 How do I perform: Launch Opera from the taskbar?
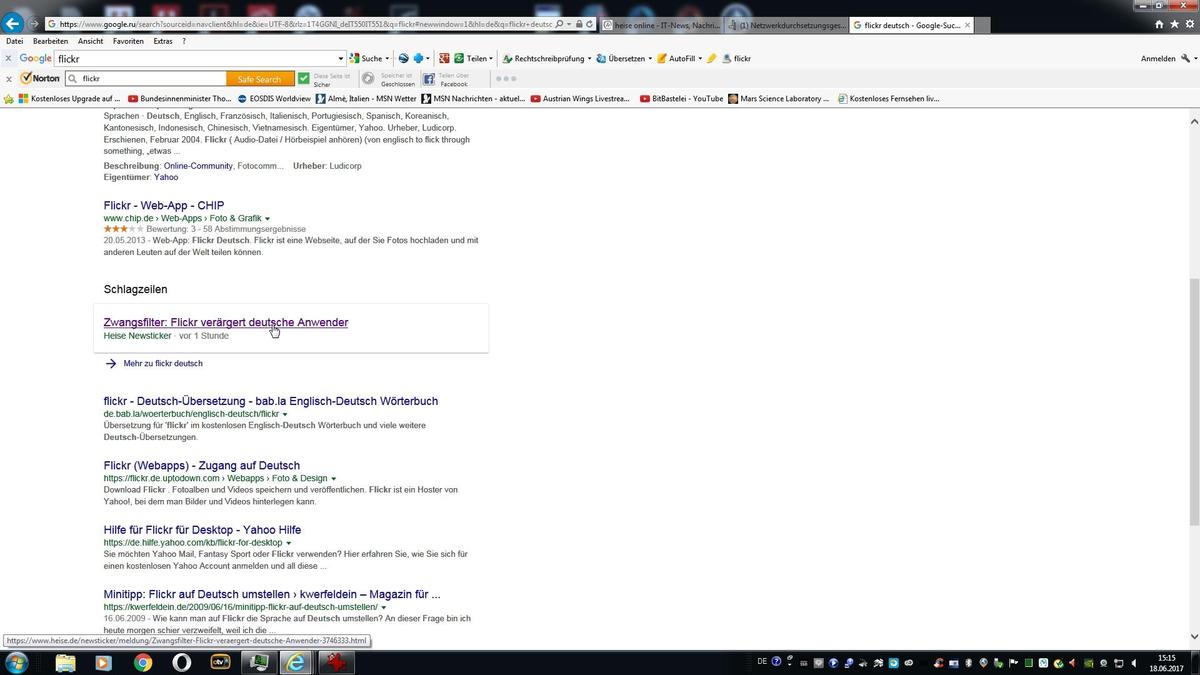(x=182, y=662)
